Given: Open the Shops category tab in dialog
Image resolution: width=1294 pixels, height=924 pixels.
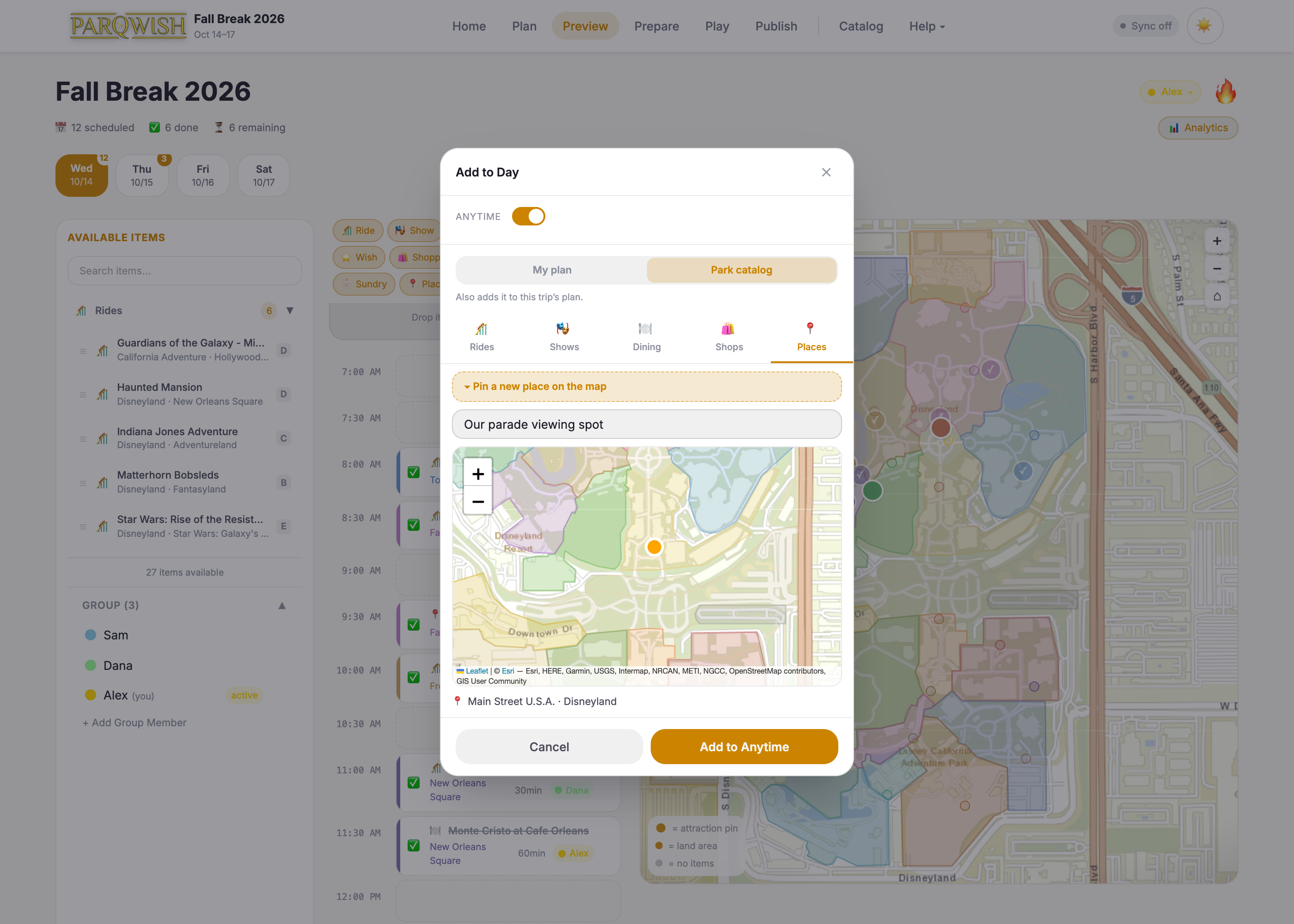Looking at the screenshot, I should 729,337.
